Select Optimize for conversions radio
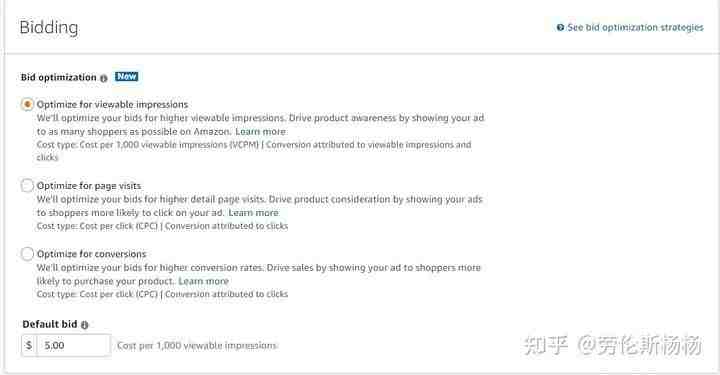Image resolution: width=720 pixels, height=375 pixels. [x=27, y=253]
